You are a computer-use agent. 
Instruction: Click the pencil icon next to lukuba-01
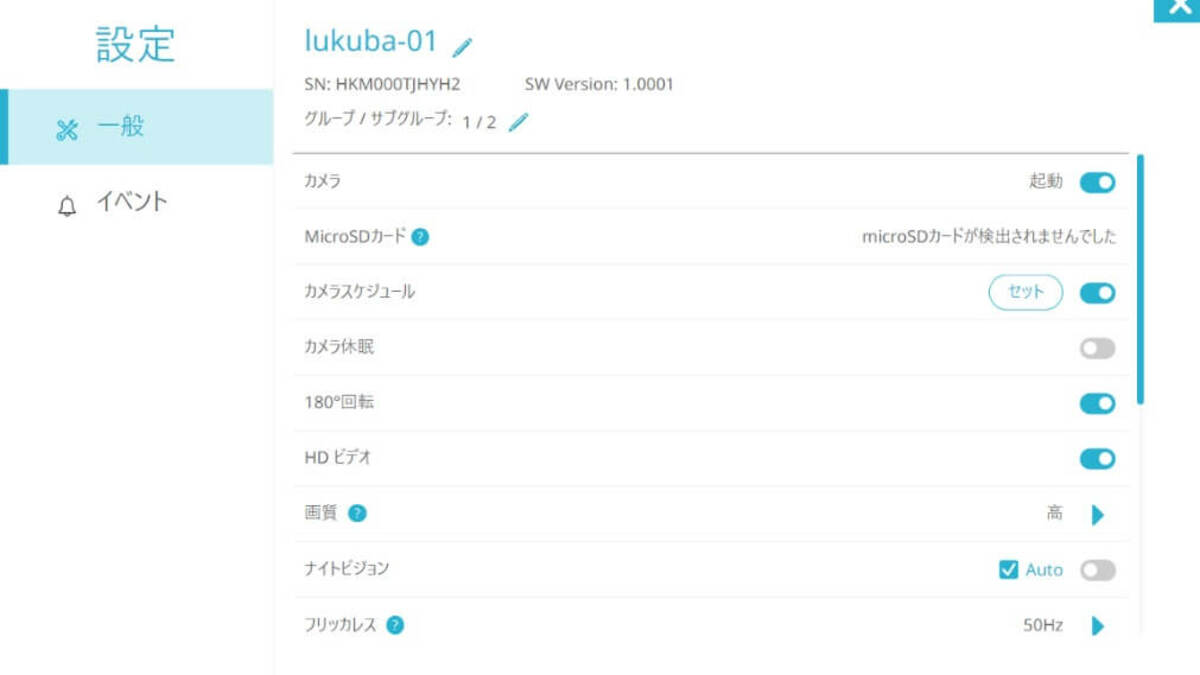[x=462, y=46]
